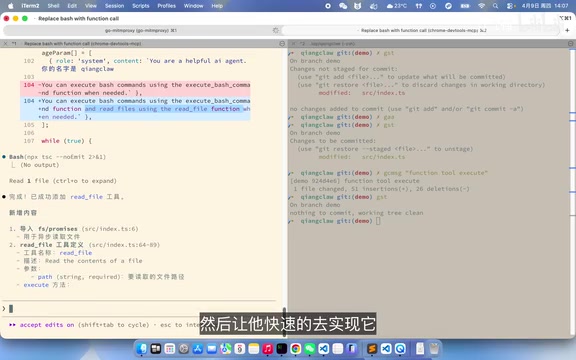
Task: Open Calendar from the Dock
Action: (x=240, y=348)
